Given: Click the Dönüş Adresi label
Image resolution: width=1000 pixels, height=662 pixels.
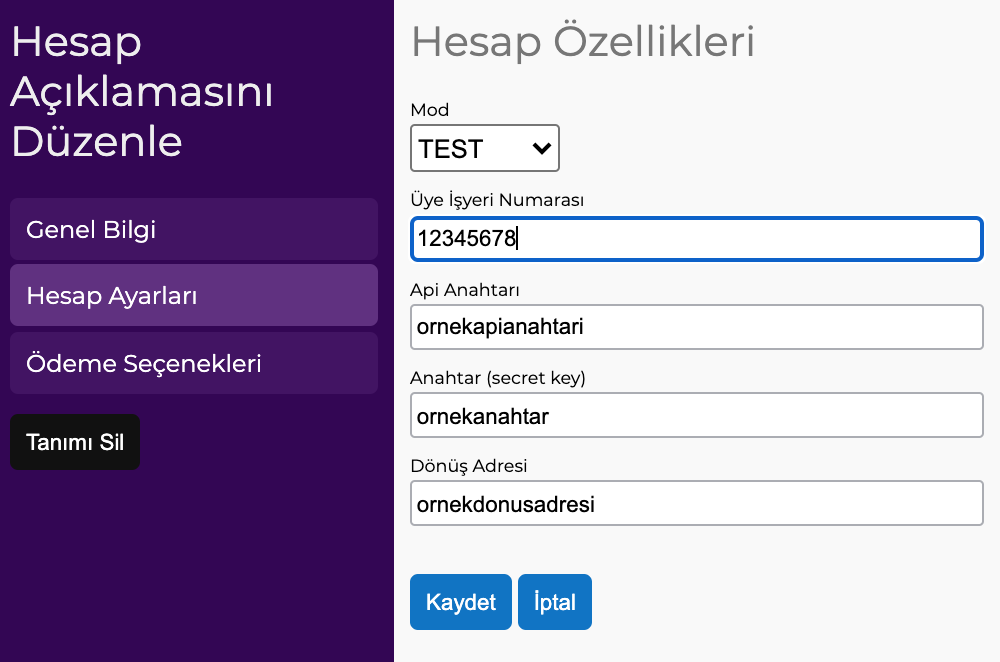Looking at the screenshot, I should pyautogui.click(x=469, y=466).
